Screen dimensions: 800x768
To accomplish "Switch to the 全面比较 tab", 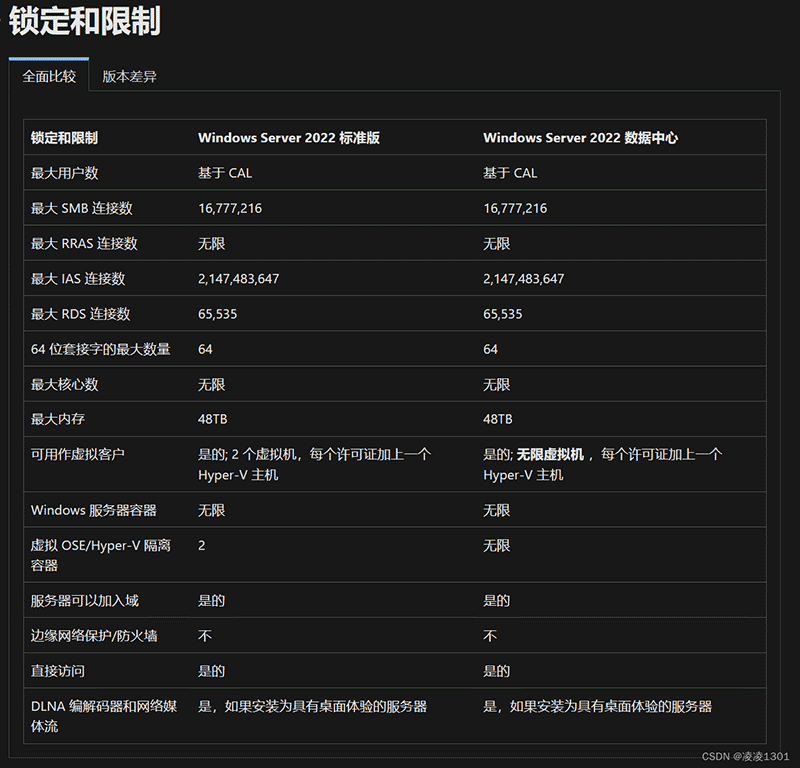I will coord(49,76).
